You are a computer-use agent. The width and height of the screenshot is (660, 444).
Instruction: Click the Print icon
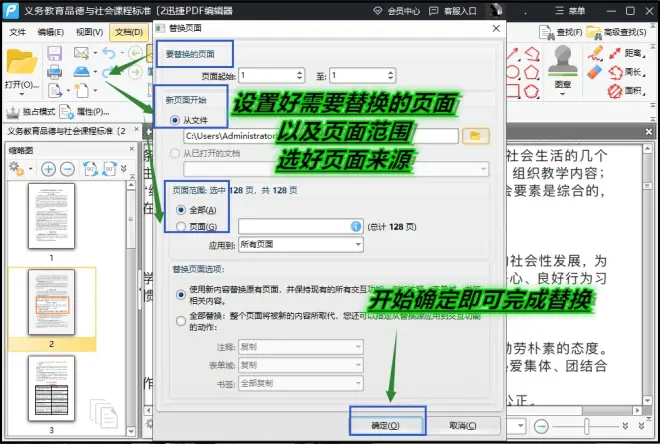click(x=55, y=72)
